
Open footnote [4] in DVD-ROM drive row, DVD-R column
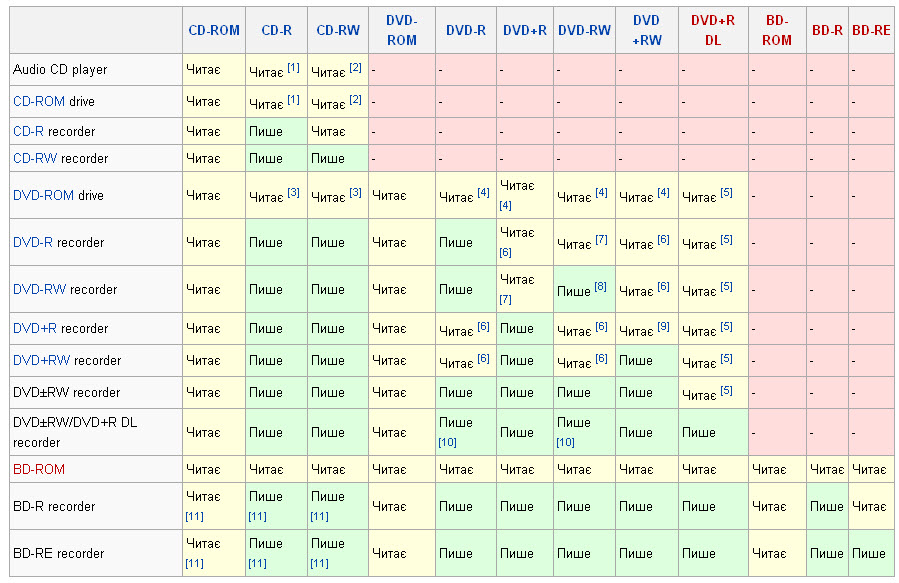(x=483, y=193)
